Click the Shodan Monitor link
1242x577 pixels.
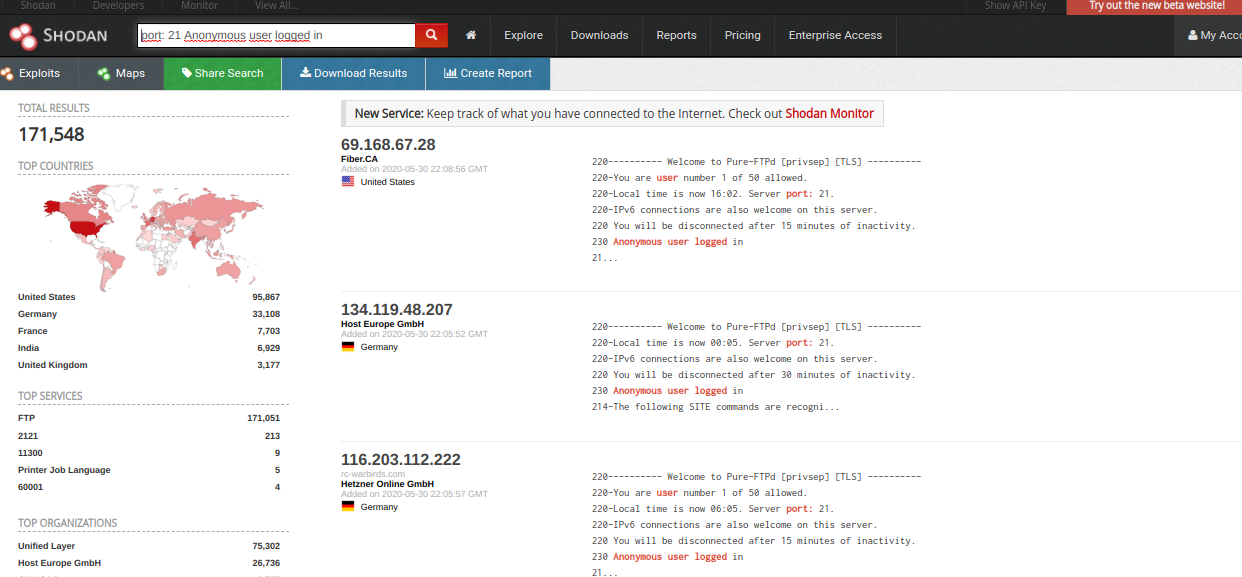(829, 114)
